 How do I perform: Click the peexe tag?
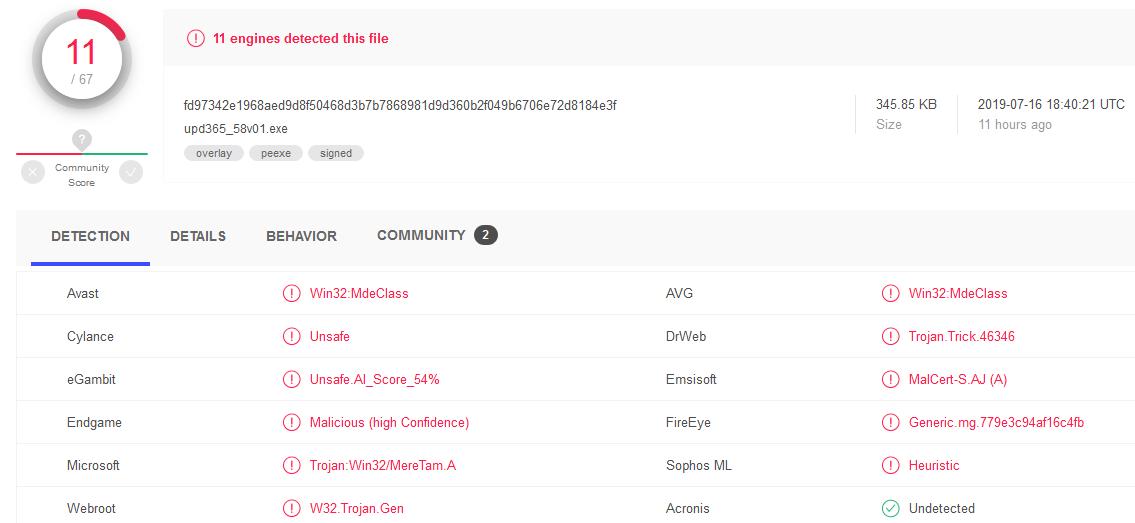[x=276, y=154]
